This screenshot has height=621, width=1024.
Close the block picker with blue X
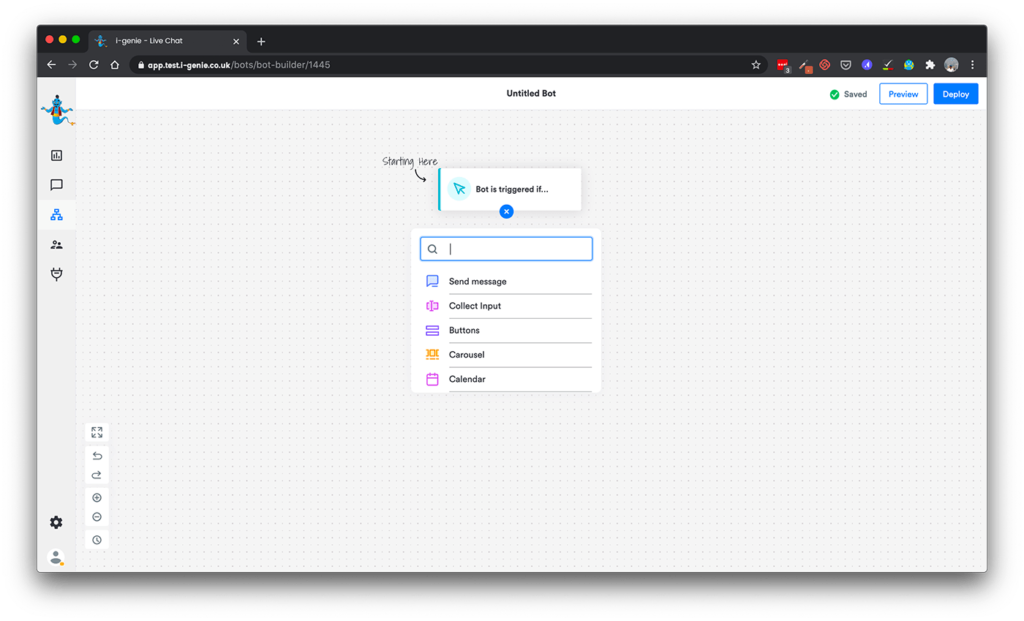pyautogui.click(x=506, y=212)
